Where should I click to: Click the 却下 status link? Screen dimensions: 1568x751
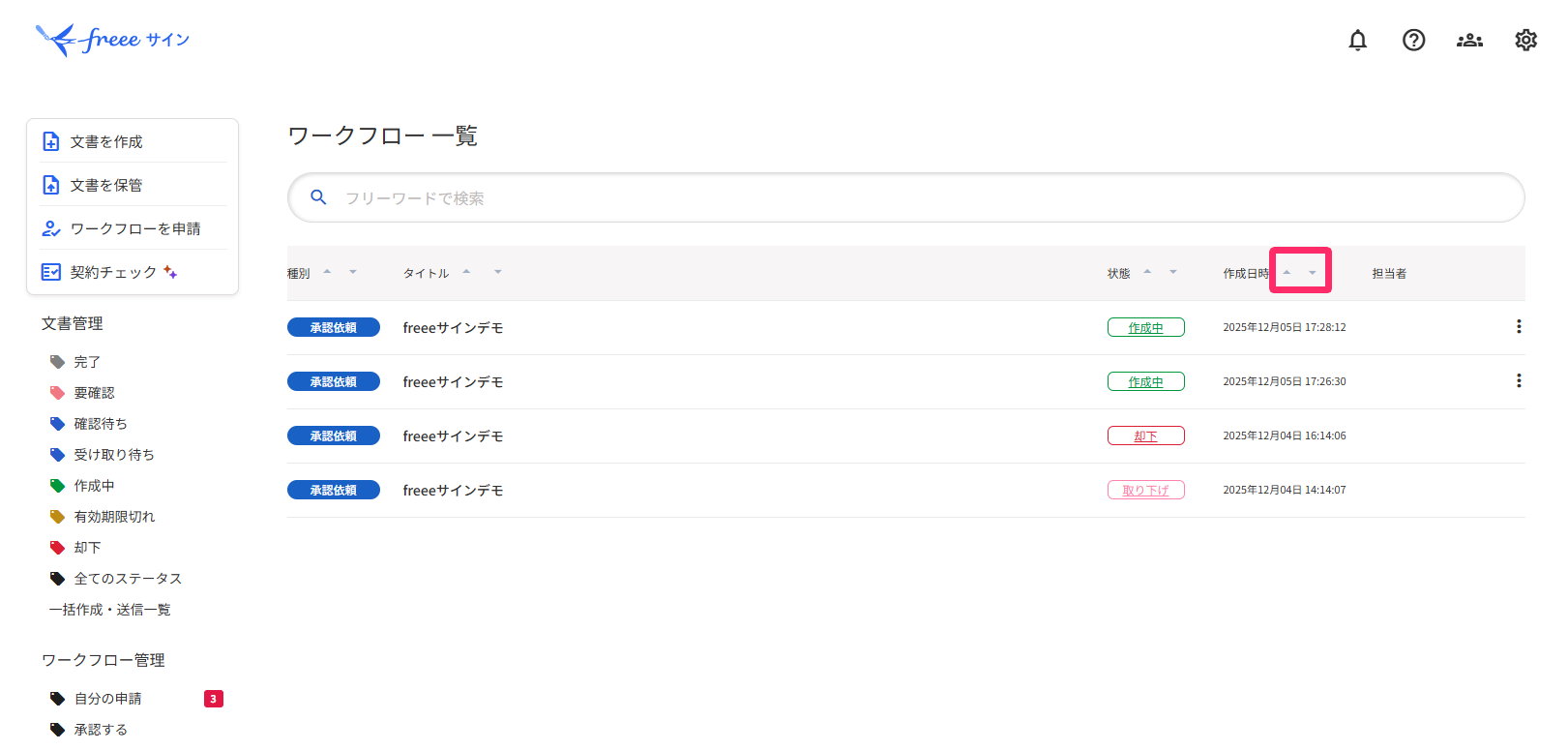tap(1146, 436)
